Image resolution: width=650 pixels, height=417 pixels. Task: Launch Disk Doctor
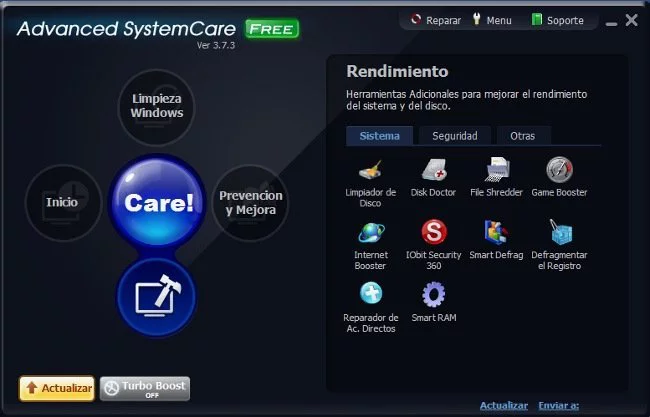(433, 172)
